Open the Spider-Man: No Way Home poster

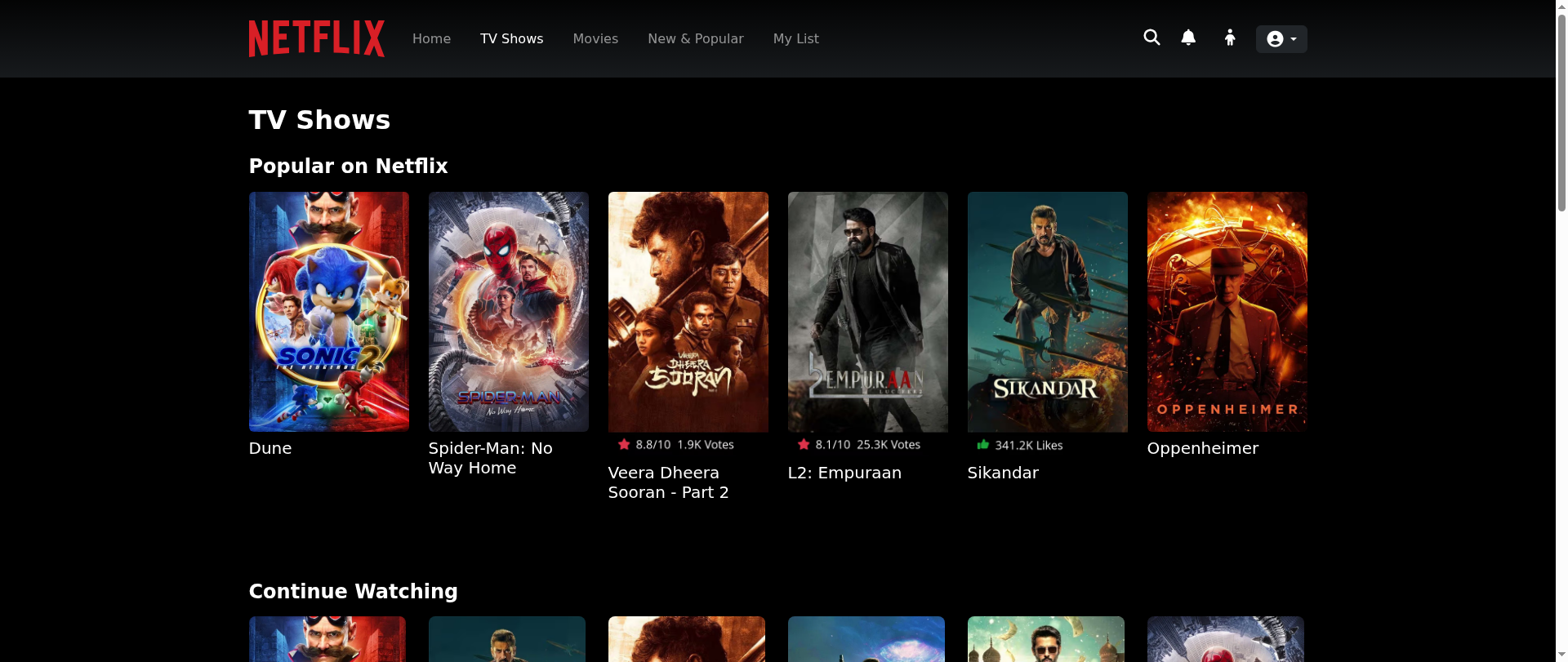(x=509, y=312)
